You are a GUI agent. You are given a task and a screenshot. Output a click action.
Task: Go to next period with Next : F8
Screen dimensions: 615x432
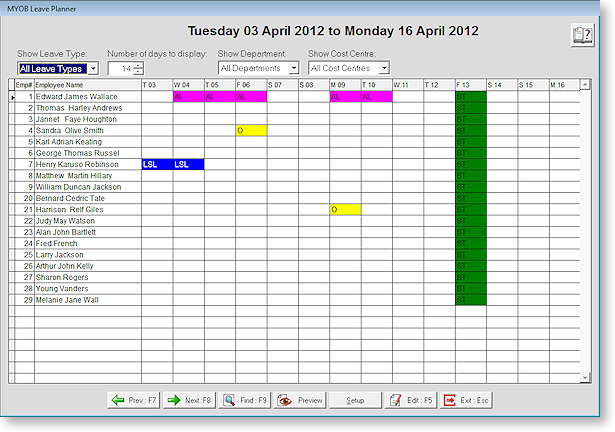(189, 399)
